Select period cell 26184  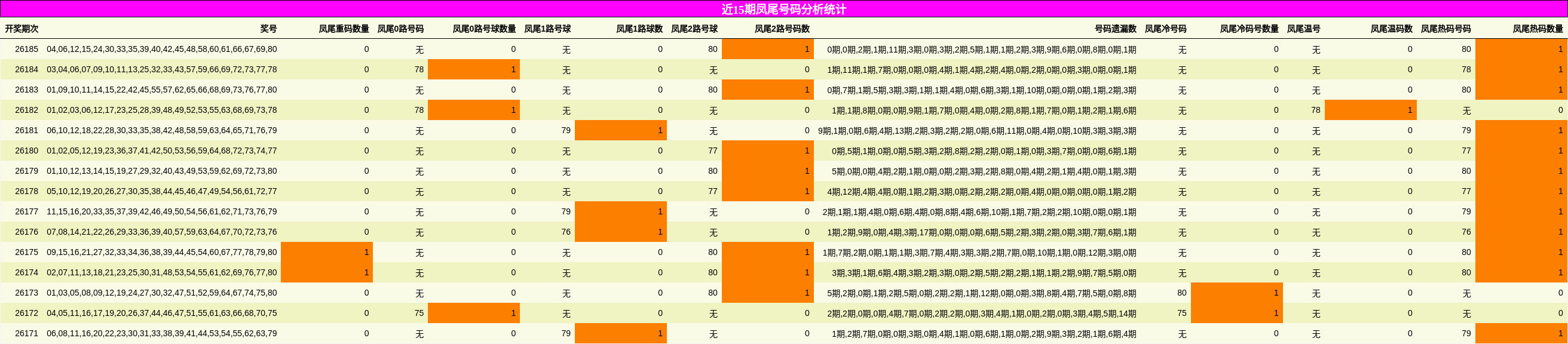tap(27, 69)
